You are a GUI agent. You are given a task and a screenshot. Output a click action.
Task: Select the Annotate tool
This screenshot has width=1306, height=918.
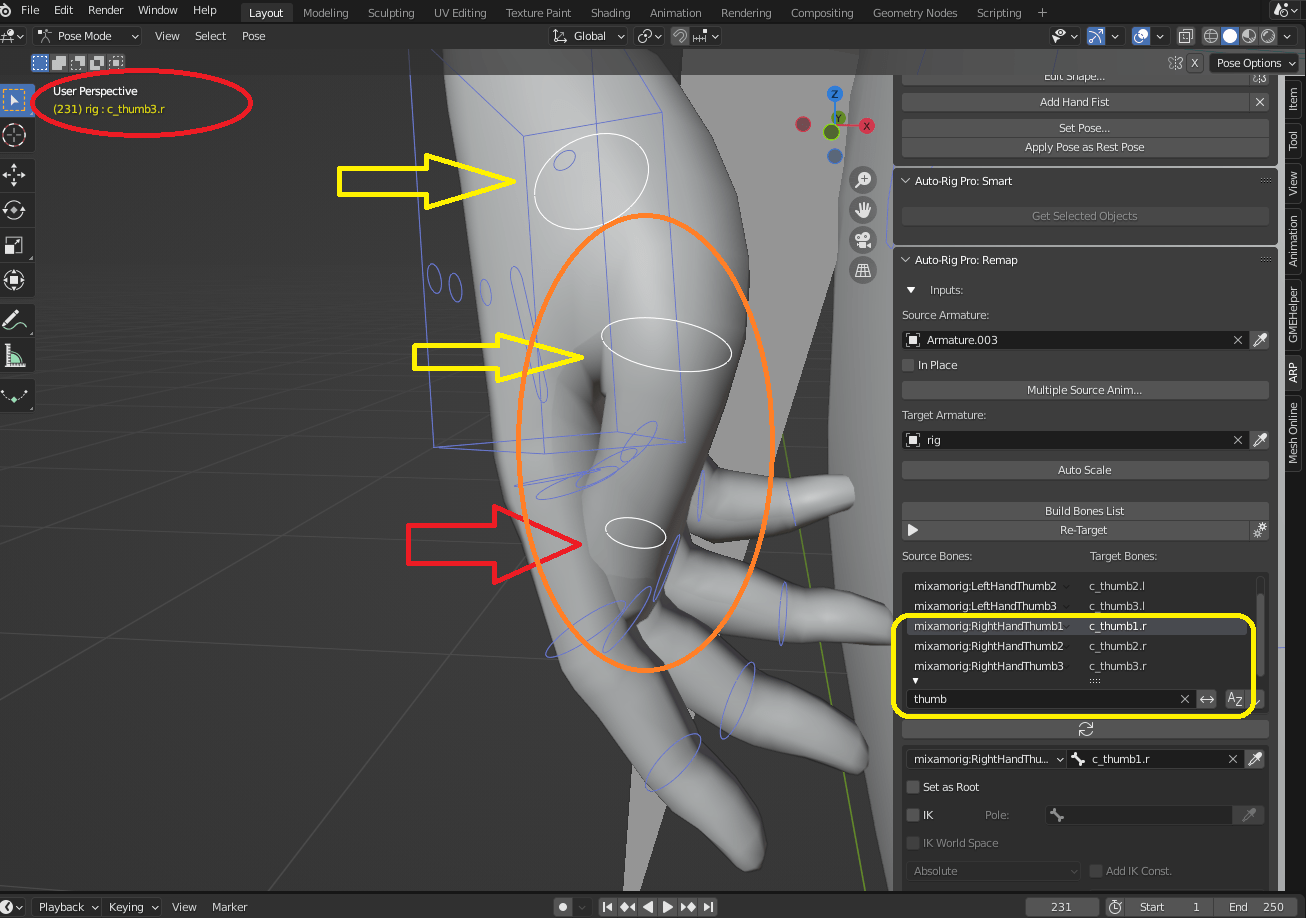[x=15, y=320]
